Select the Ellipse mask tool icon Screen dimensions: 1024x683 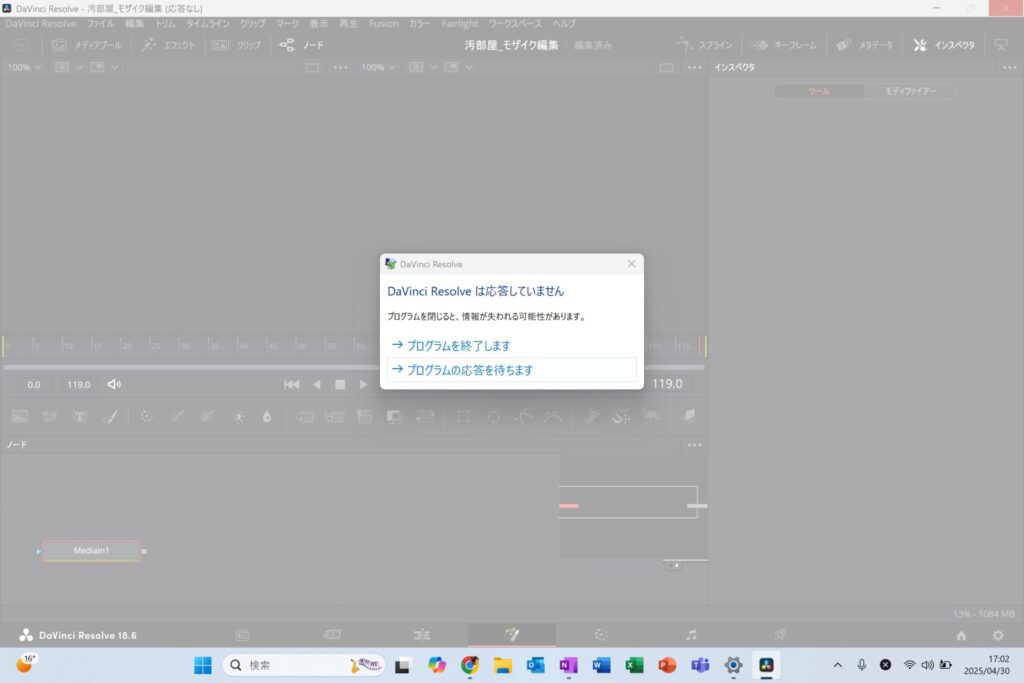pos(494,416)
